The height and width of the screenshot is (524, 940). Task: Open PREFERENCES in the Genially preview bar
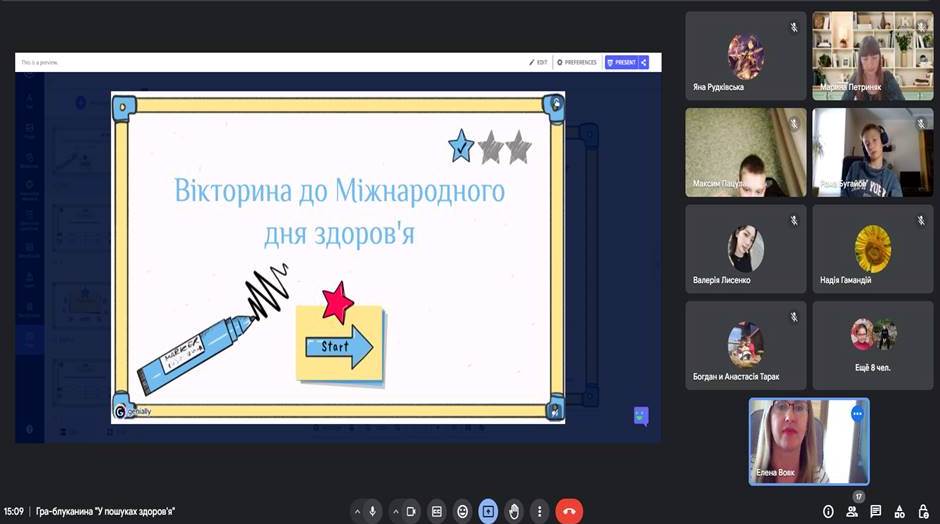click(577, 62)
